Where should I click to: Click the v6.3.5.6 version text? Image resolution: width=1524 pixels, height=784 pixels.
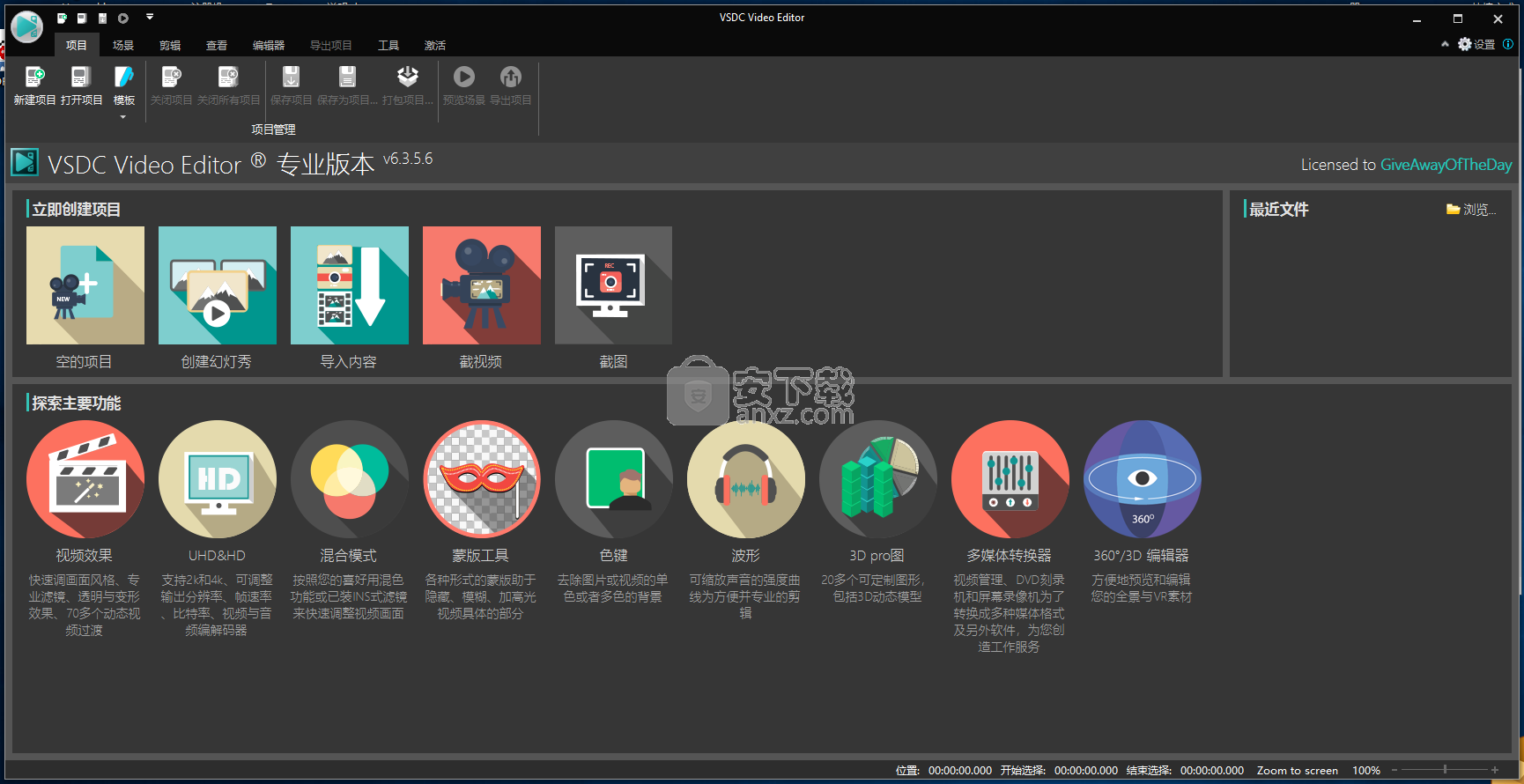coord(408,159)
